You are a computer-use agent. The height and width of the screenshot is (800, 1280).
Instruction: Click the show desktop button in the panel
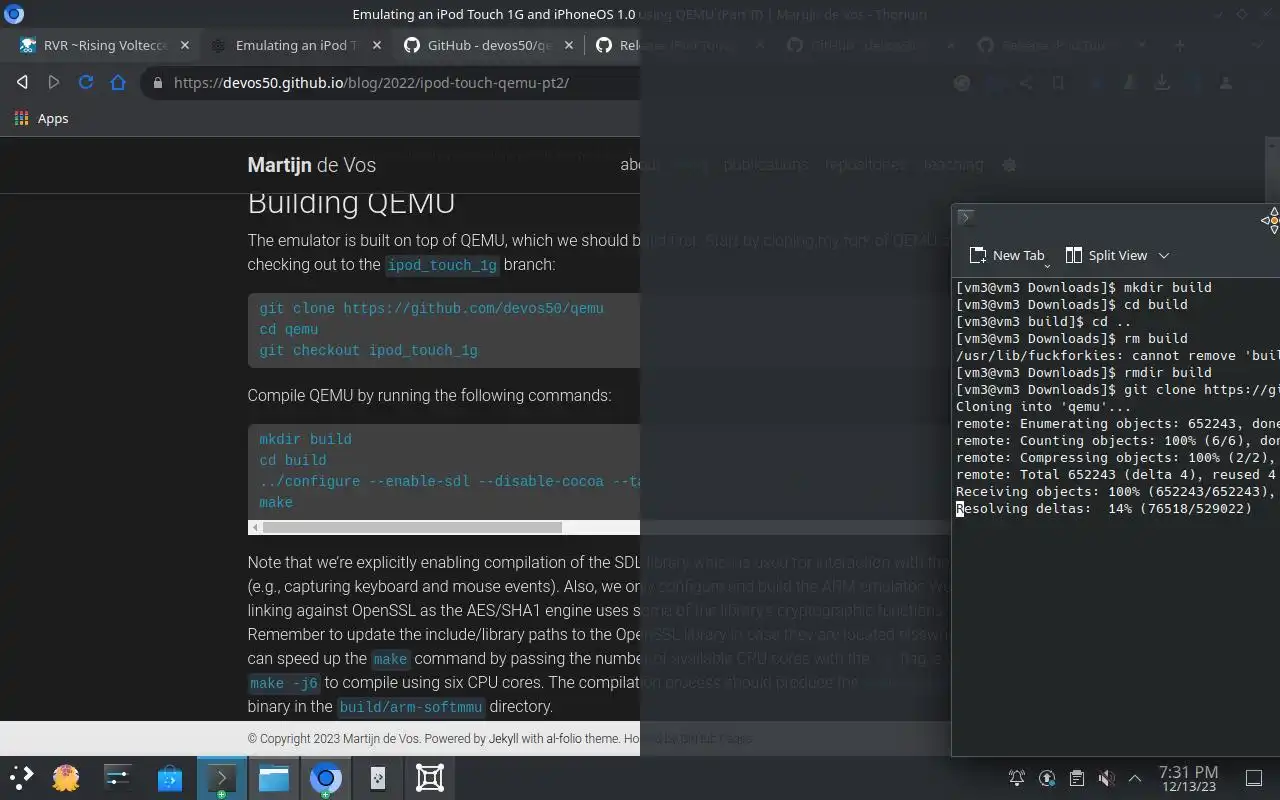pyautogui.click(x=1254, y=778)
